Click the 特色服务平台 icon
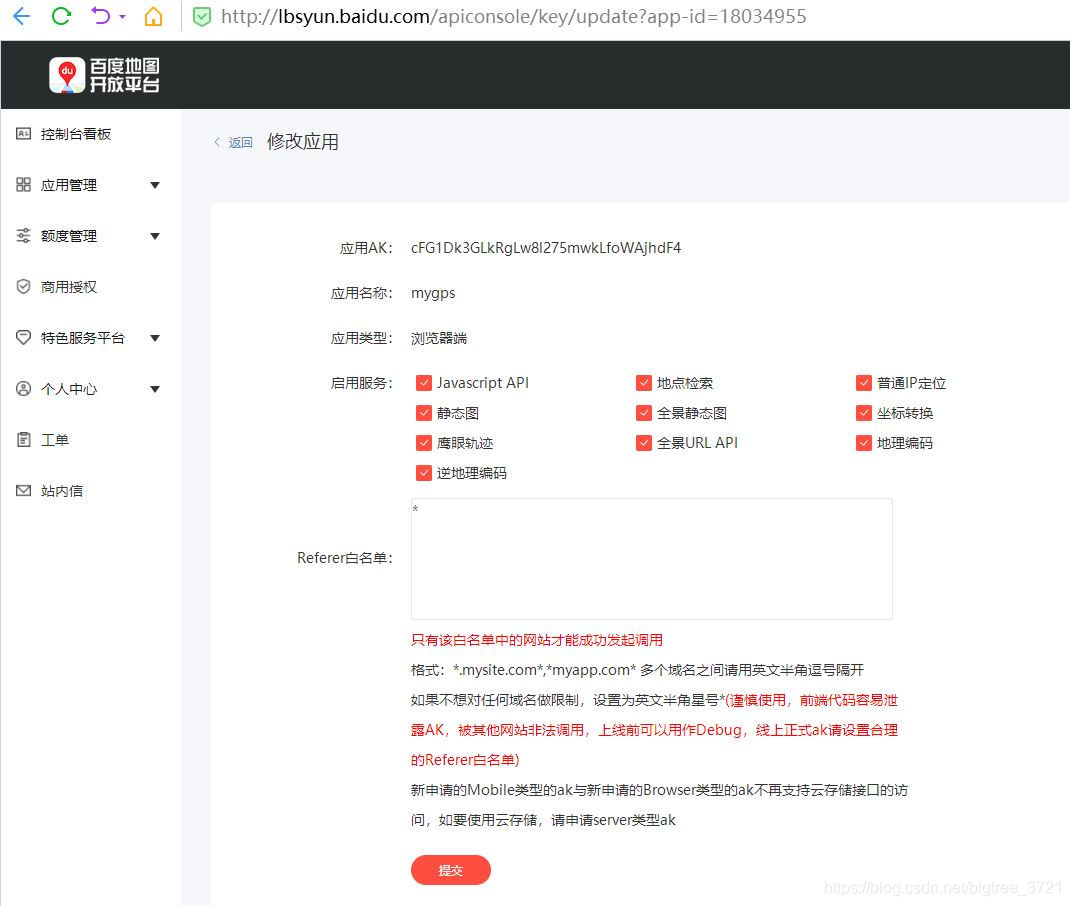The width and height of the screenshot is (1070, 906). pos(23,337)
